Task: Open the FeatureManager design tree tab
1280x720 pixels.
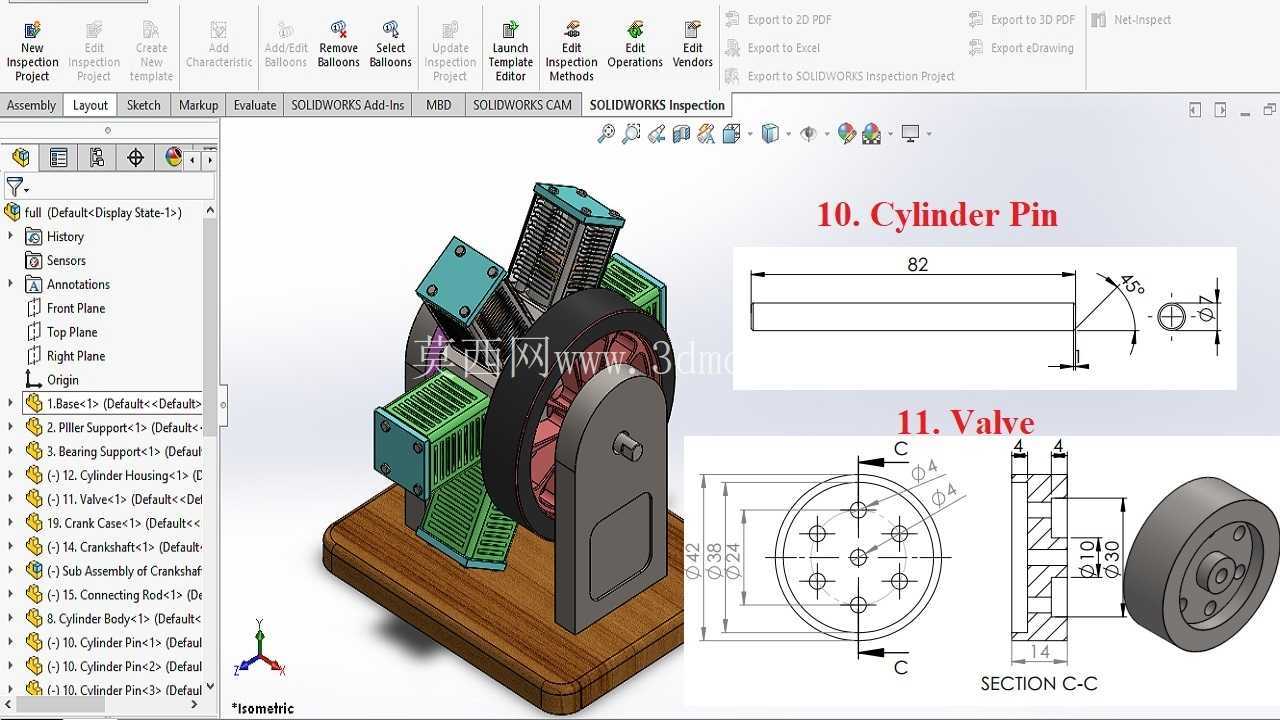Action: pyautogui.click(x=21, y=157)
